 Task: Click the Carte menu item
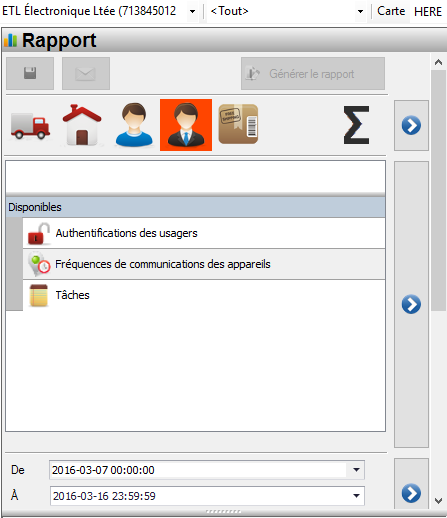coord(391,11)
